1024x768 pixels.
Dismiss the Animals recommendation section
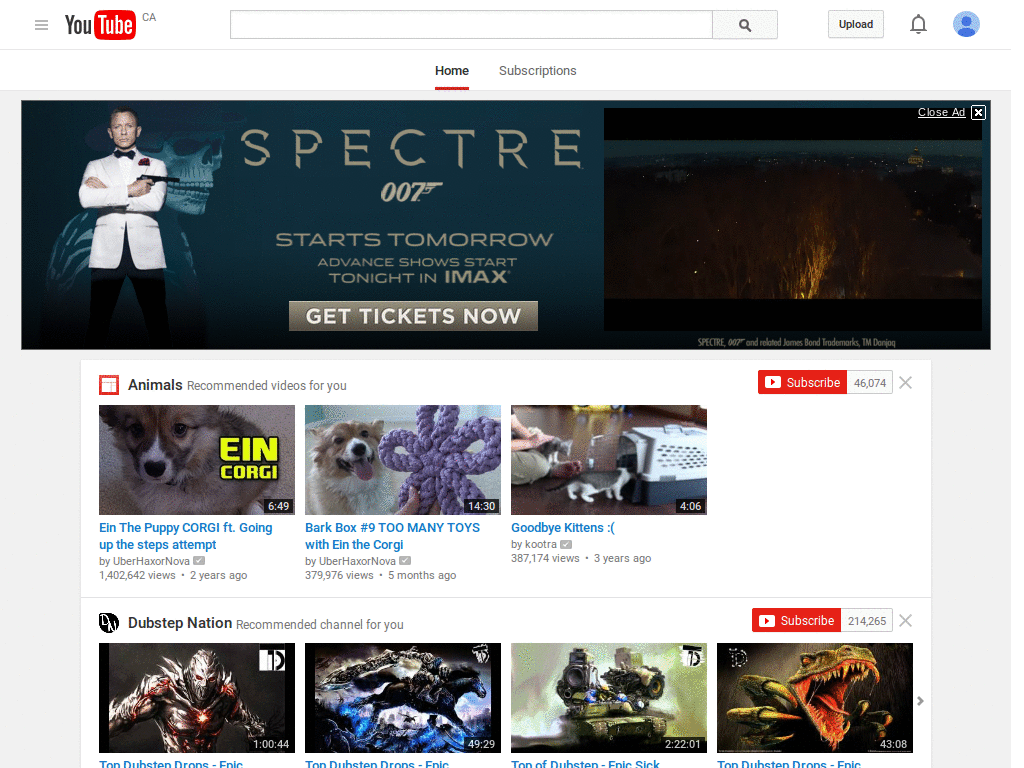[x=905, y=383]
